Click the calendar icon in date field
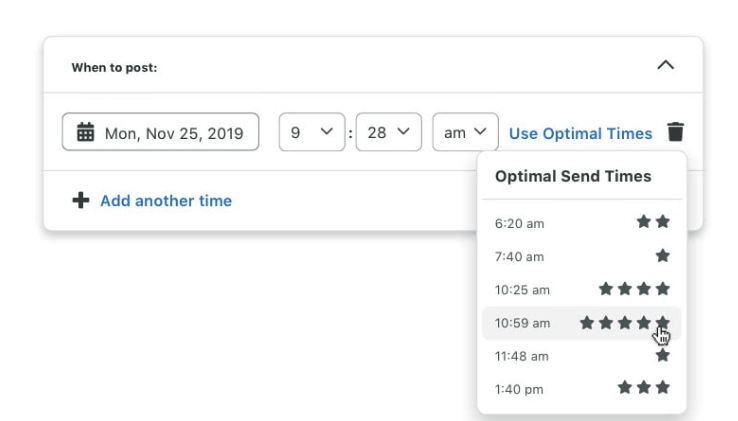This screenshot has height=421, width=738. point(85,132)
